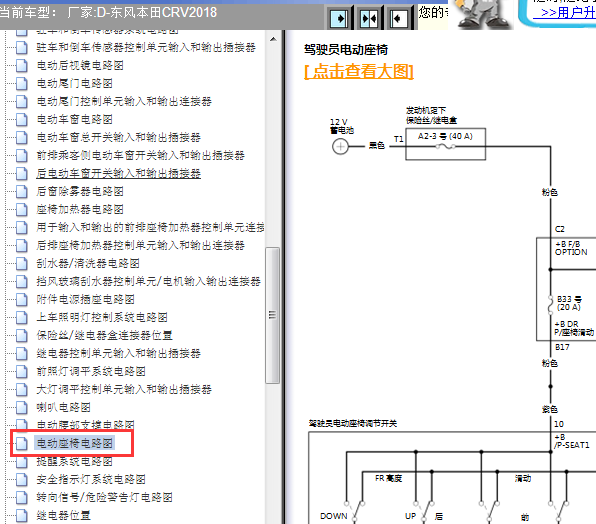Click the B33 号 (20 A) fuse label
This screenshot has height=524, width=596.
(569, 303)
